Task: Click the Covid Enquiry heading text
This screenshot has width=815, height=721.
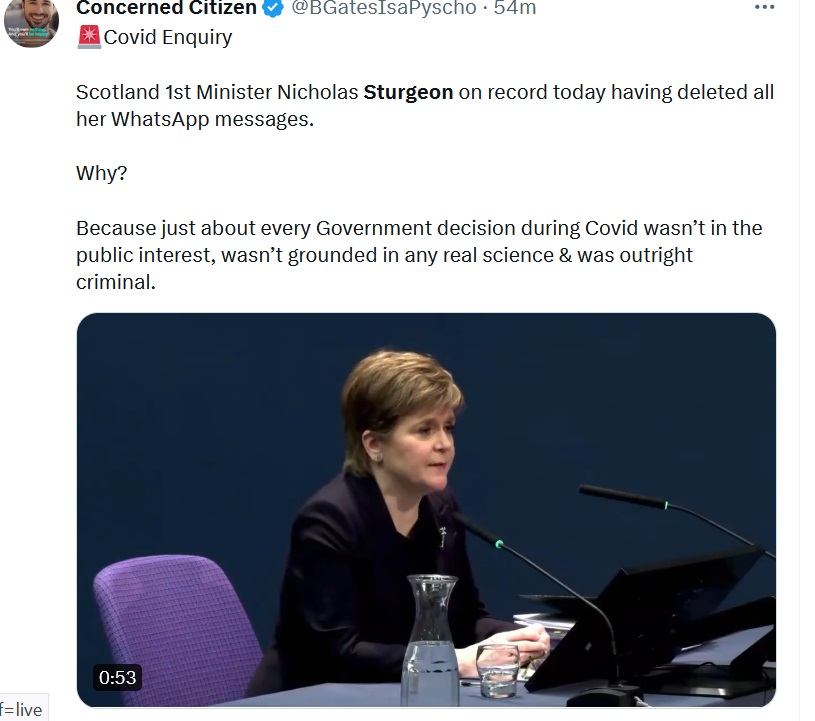Action: pyautogui.click(x=167, y=37)
